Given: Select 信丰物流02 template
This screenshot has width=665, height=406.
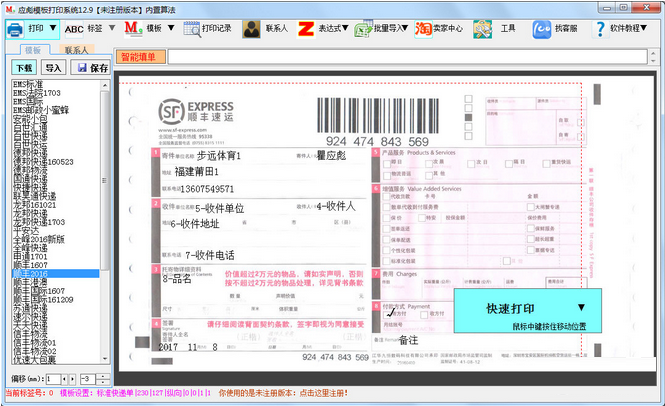Looking at the screenshot, I should [34, 351].
